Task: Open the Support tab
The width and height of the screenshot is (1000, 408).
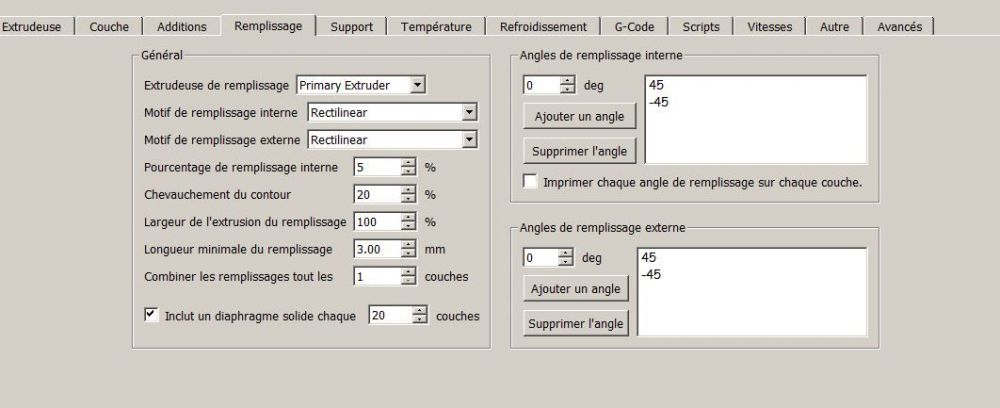Action: coord(352,27)
